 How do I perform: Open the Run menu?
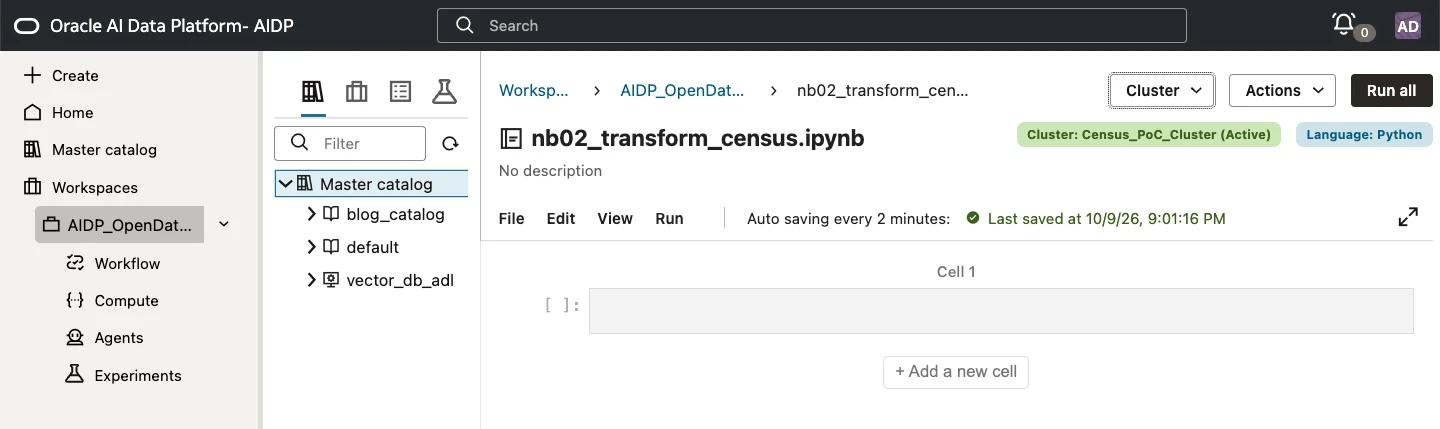pyautogui.click(x=669, y=218)
